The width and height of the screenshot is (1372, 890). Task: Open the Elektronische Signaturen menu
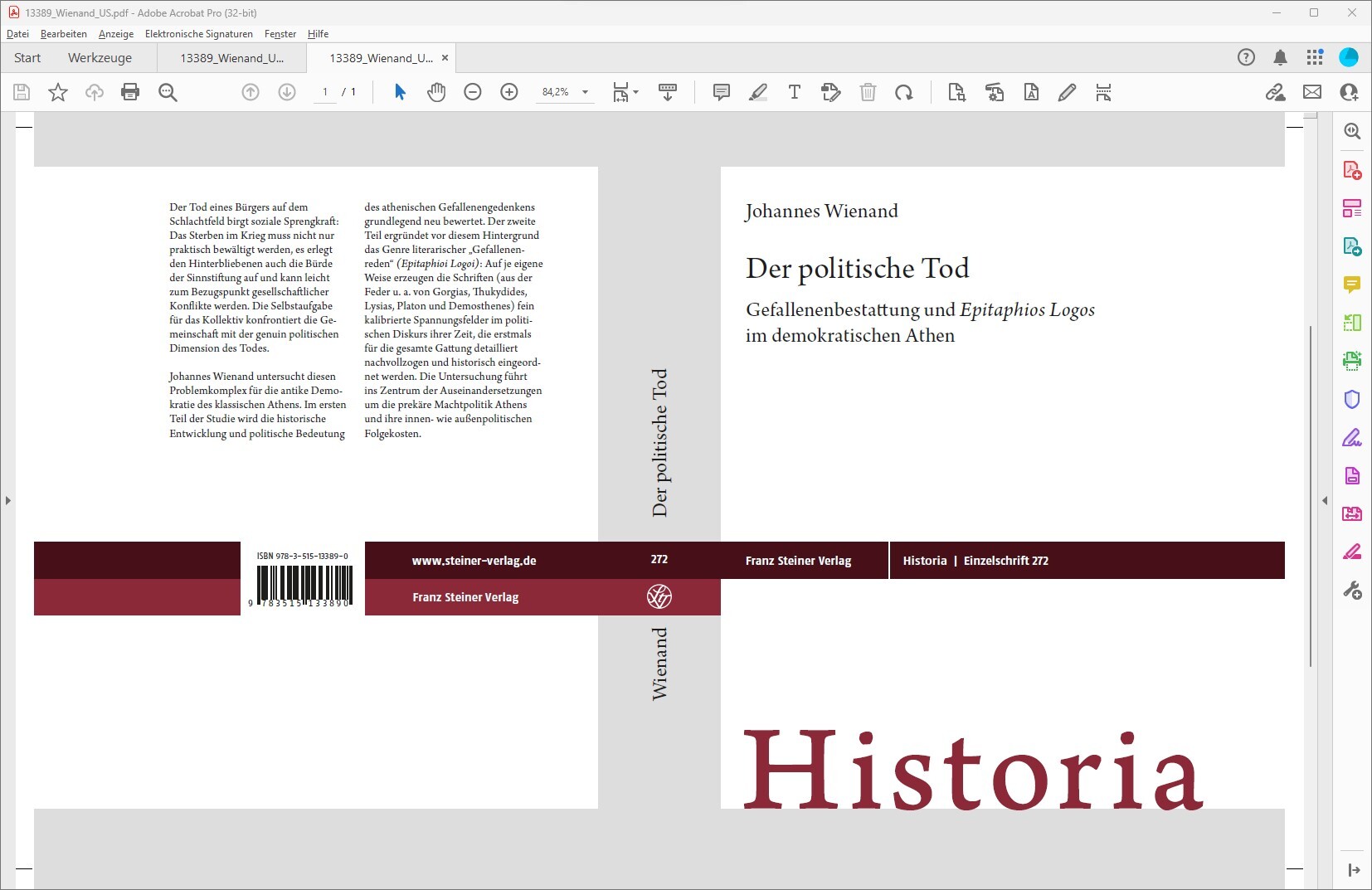point(199,34)
